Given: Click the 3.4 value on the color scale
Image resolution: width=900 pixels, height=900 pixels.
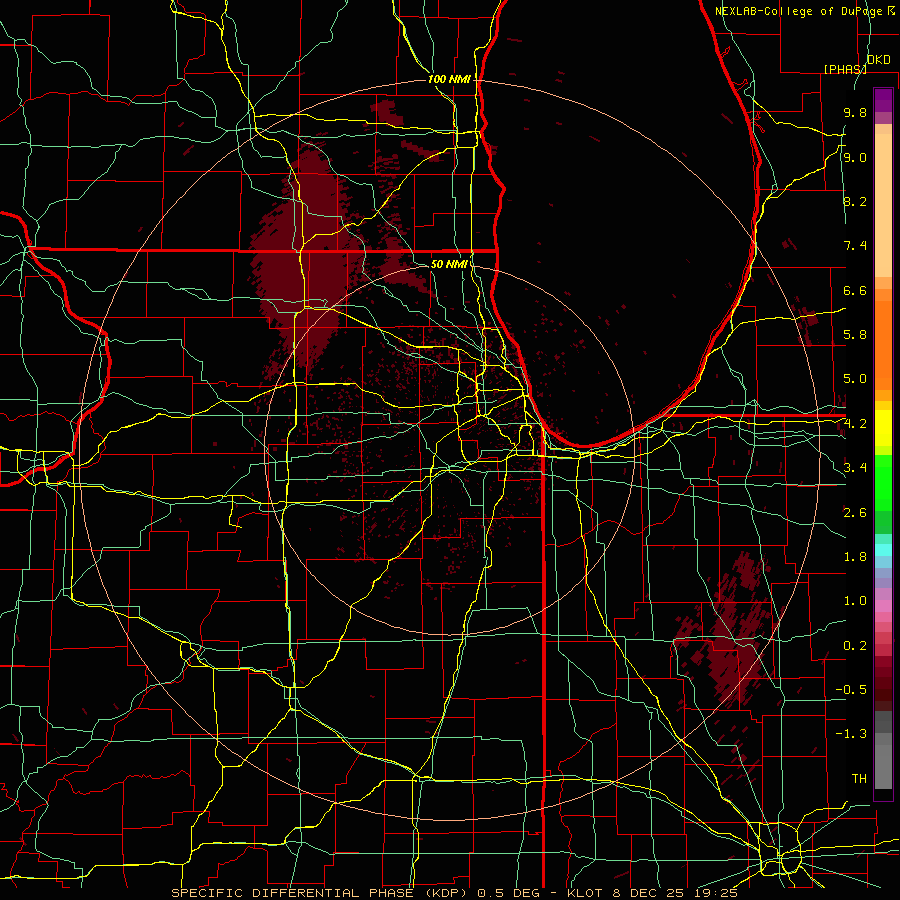Looking at the screenshot, I should (x=855, y=468).
